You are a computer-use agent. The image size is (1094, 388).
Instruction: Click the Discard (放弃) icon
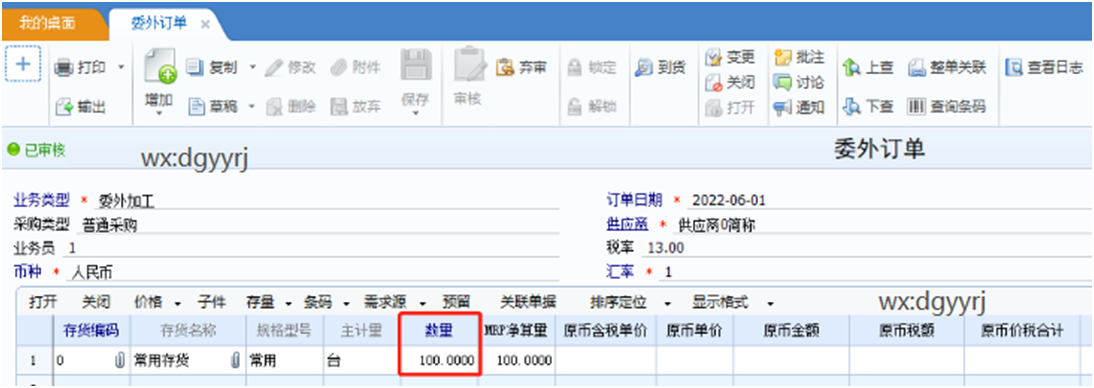point(338,107)
